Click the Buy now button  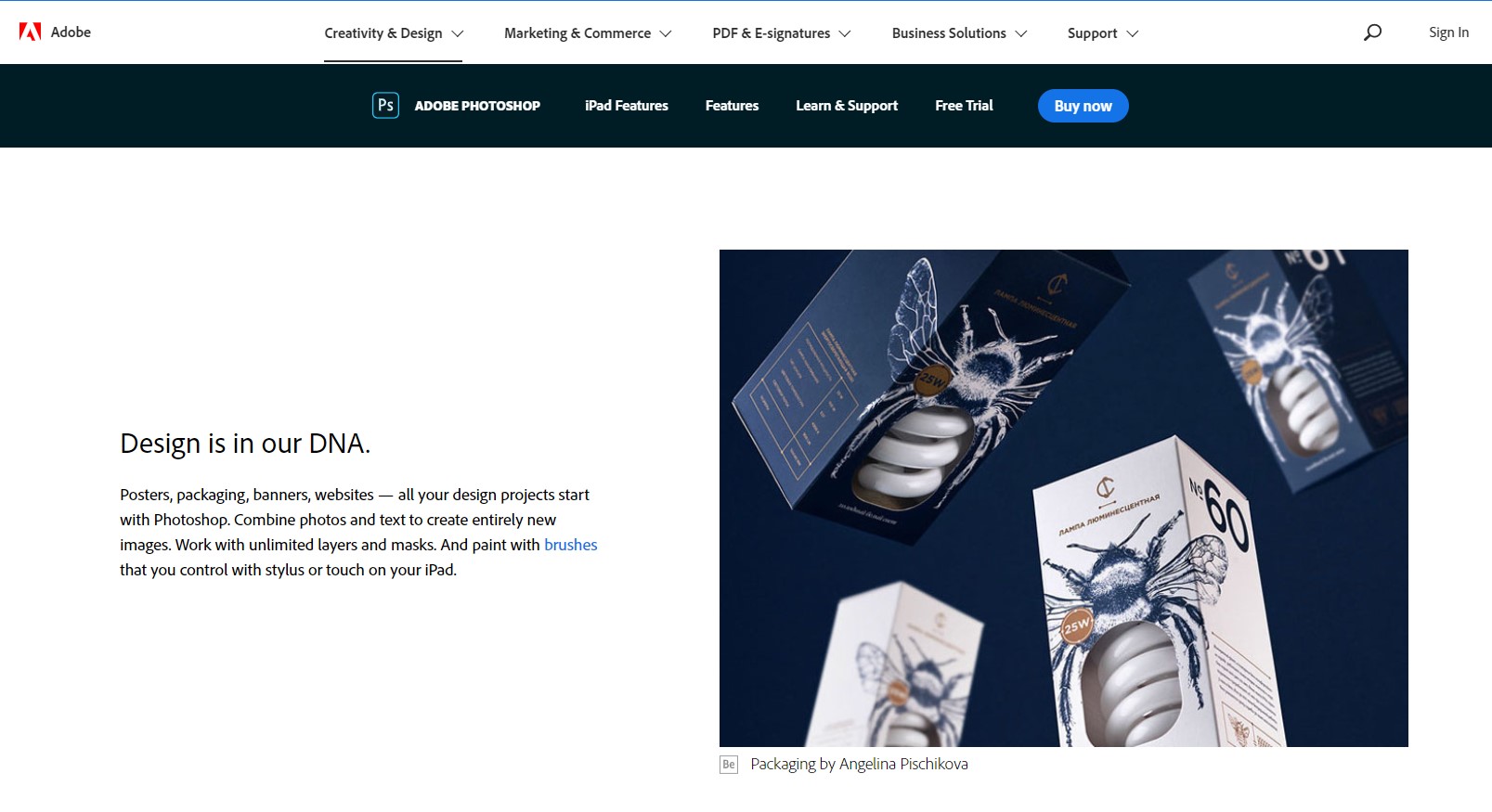pyautogui.click(x=1083, y=106)
